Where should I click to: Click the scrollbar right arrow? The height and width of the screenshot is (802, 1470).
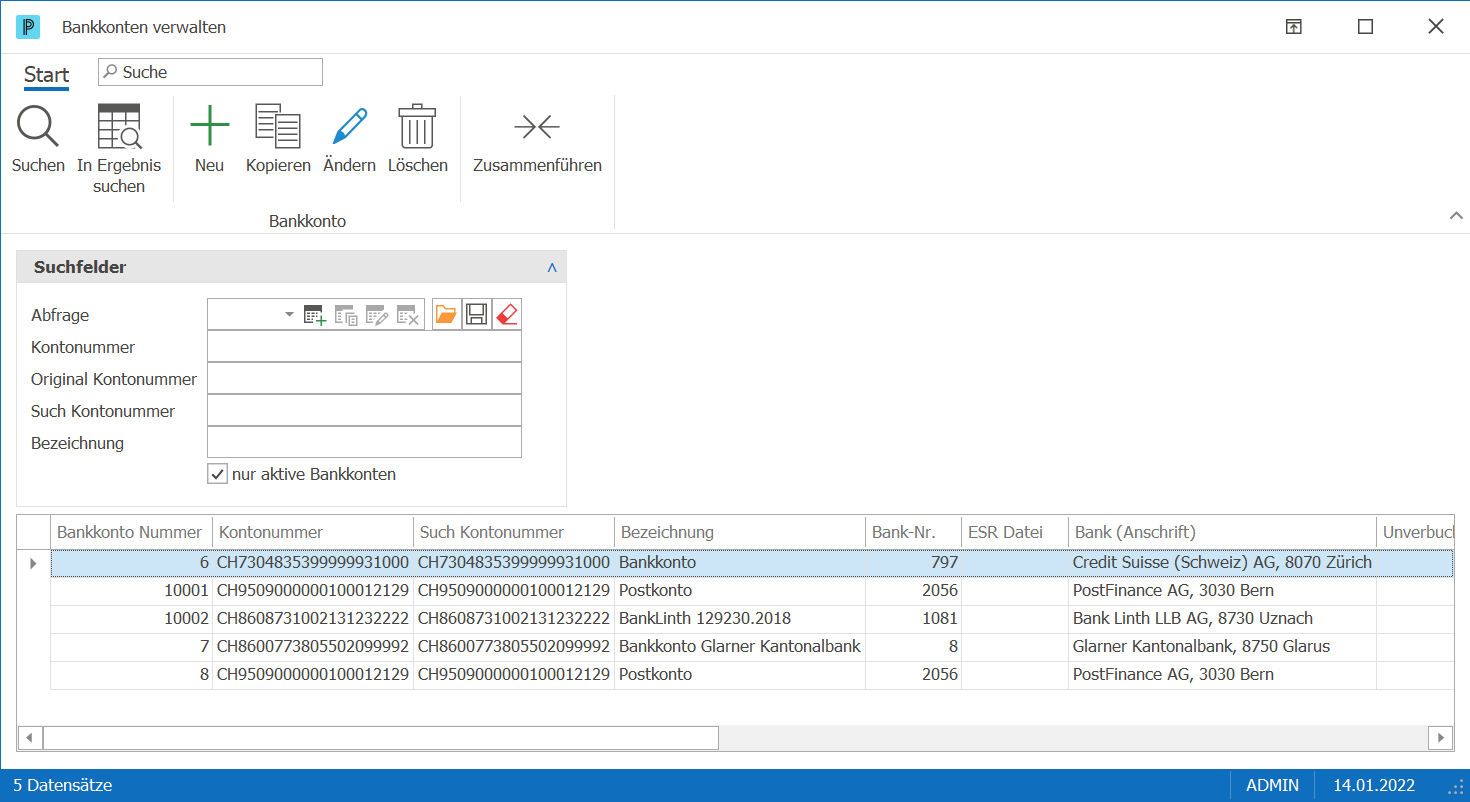pos(1440,738)
